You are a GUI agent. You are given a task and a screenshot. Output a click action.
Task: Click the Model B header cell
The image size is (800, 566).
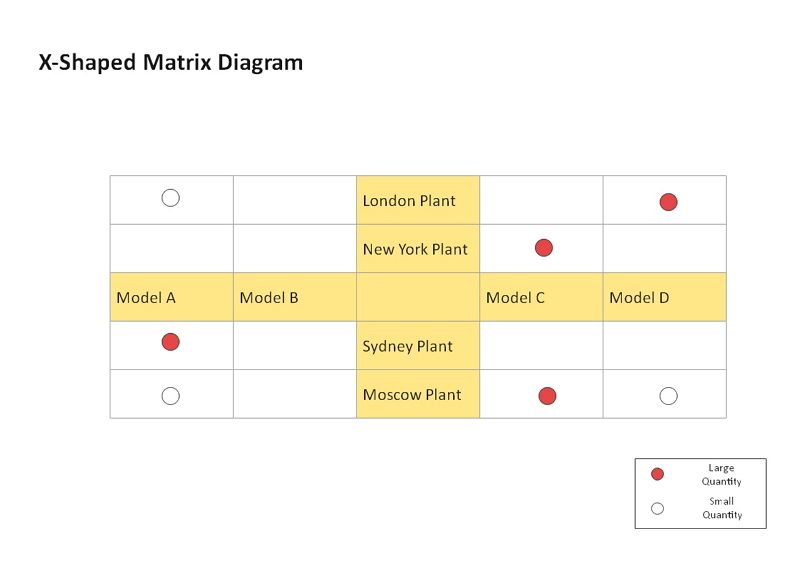point(295,297)
